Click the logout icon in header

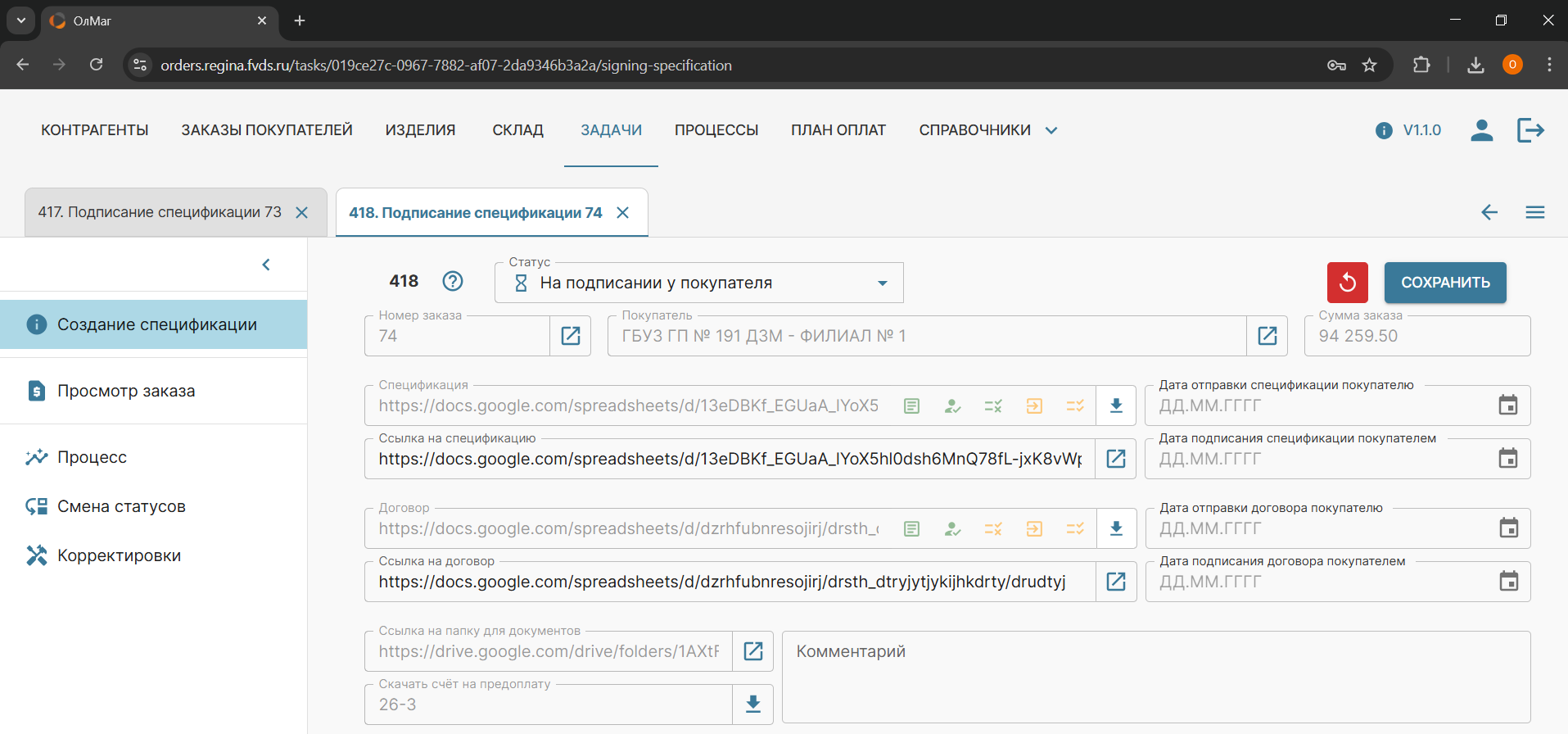(x=1530, y=130)
